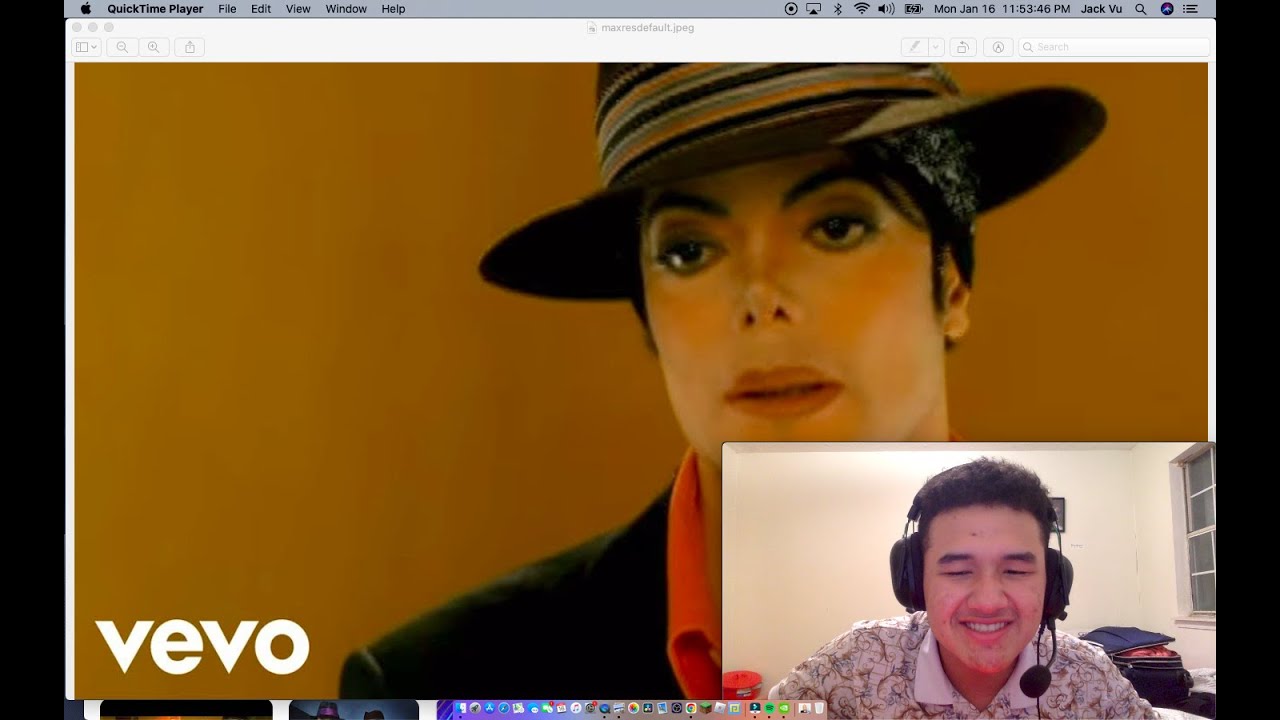Image resolution: width=1280 pixels, height=720 pixels.
Task: Open Calendar in the Dock
Action: click(561, 708)
